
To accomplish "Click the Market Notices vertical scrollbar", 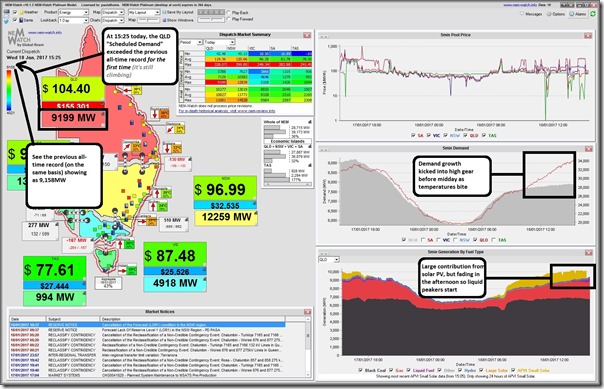I will (308, 347).
